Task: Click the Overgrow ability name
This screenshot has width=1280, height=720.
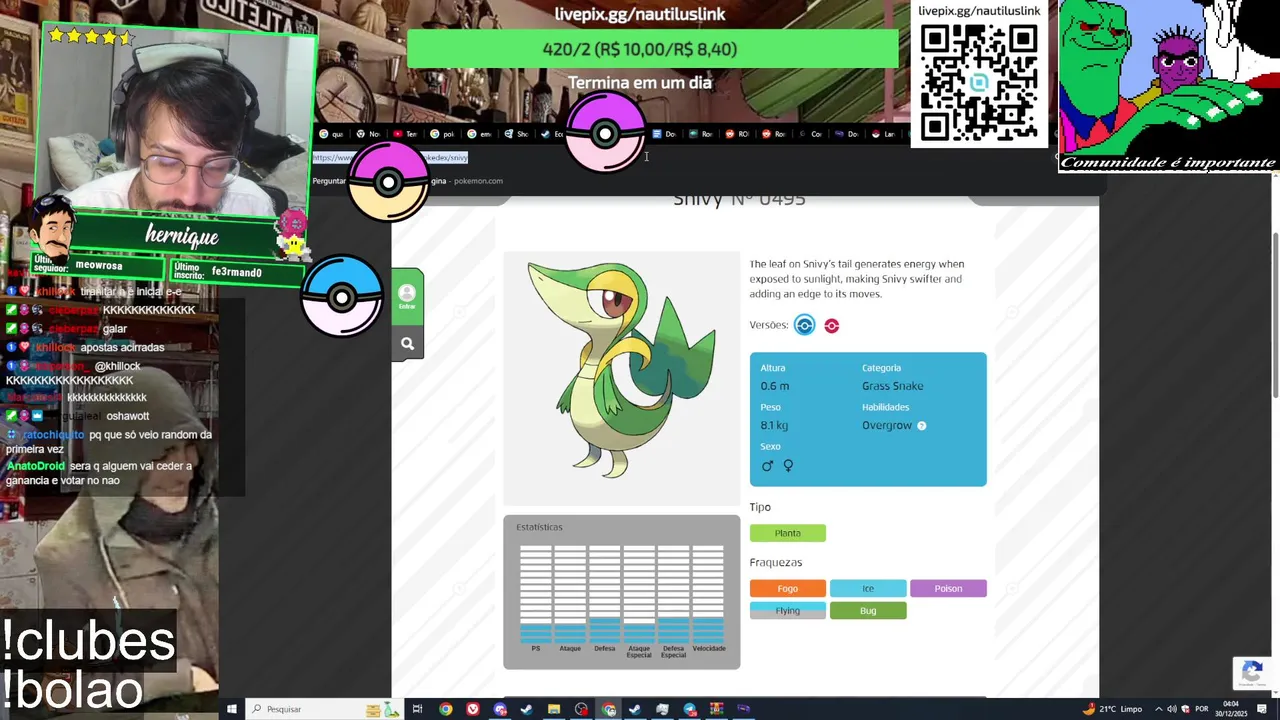Action: 887,426
